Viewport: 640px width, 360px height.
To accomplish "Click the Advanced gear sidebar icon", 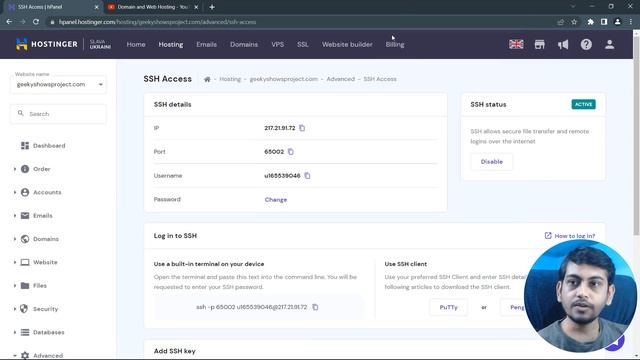I will [x=25, y=356].
